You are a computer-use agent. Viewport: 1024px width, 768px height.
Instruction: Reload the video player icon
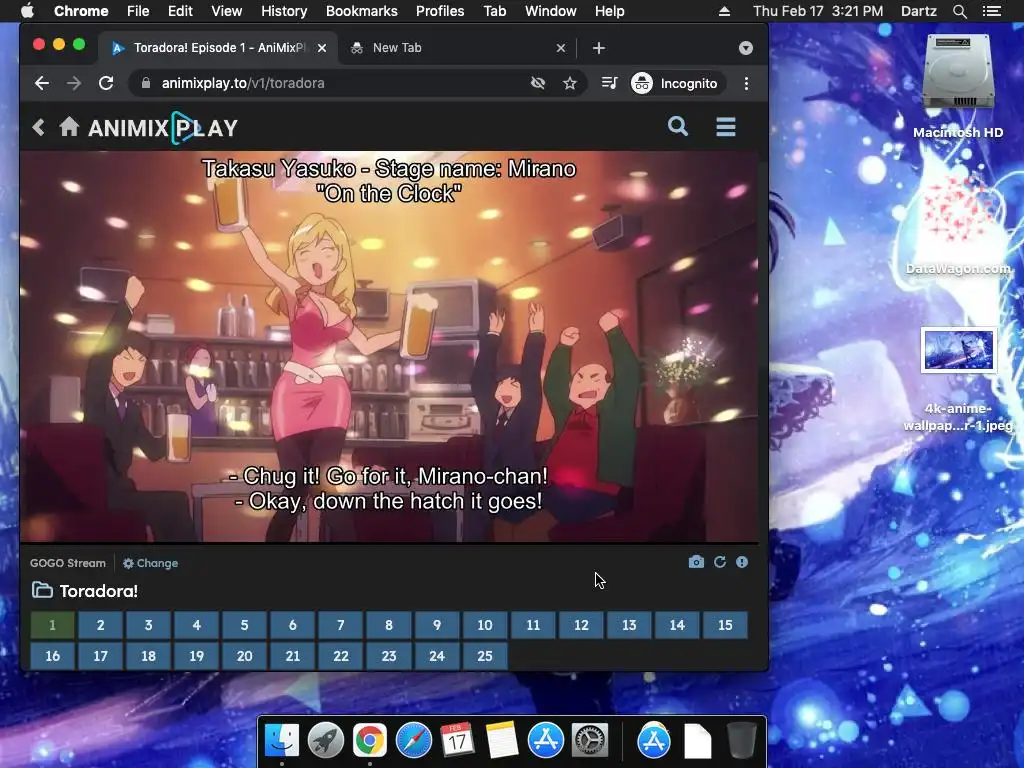720,562
